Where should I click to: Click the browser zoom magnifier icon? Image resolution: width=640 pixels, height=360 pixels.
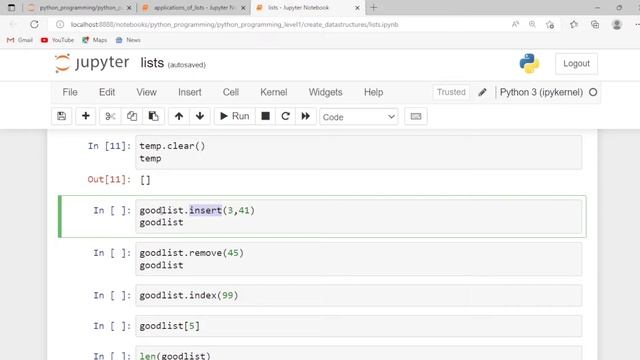pyautogui.click(x=532, y=24)
